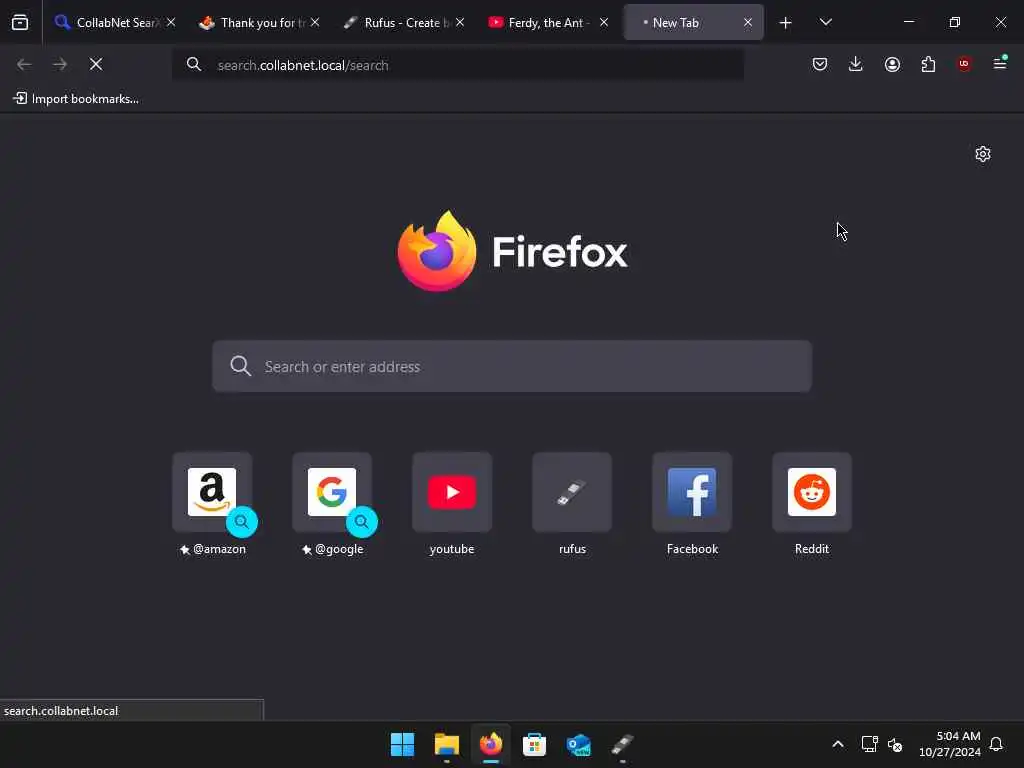Open the Firefox account menu

click(x=892, y=64)
